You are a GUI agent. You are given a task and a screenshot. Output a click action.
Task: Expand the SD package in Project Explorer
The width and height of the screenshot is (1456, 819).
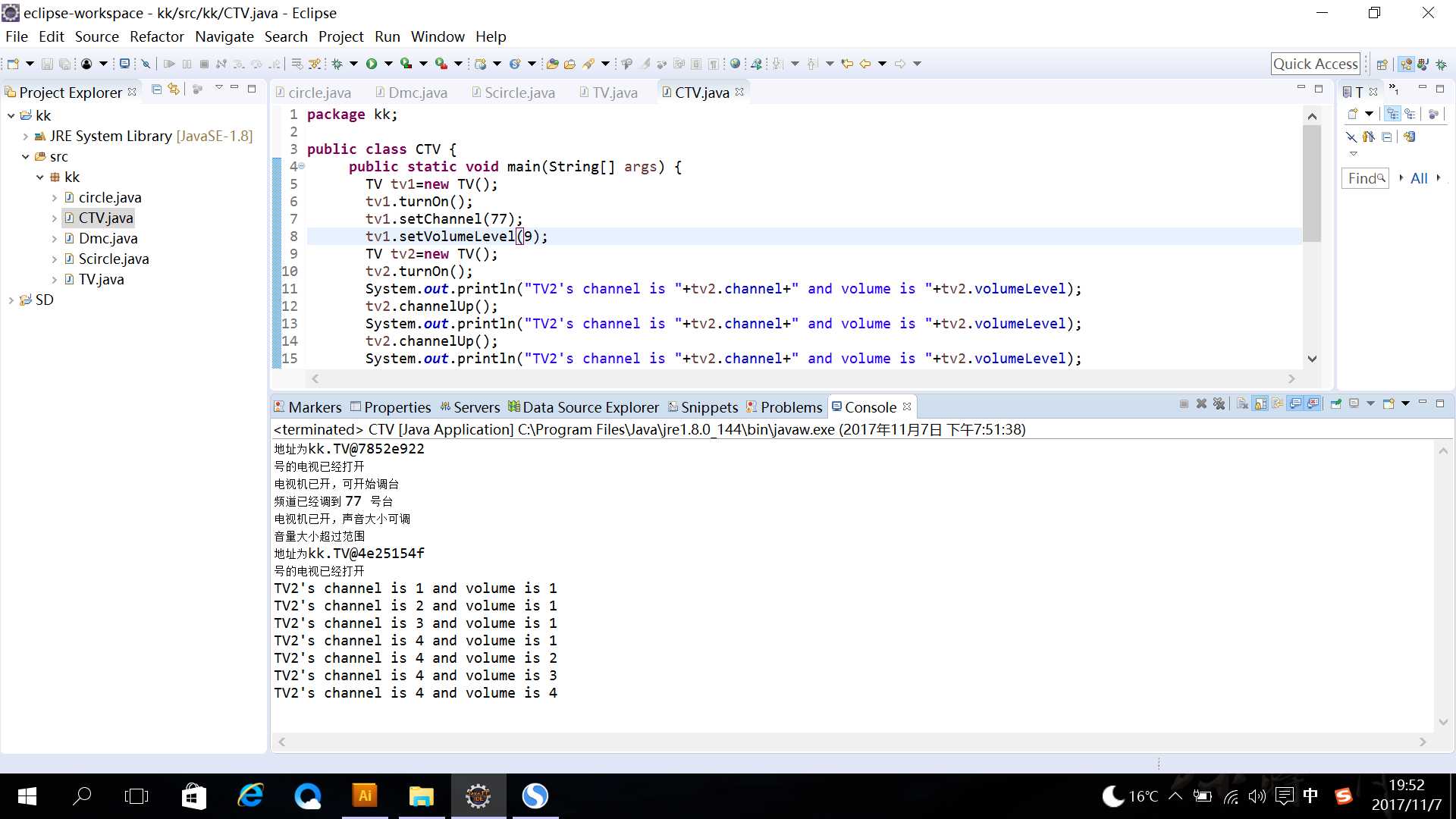[10, 299]
